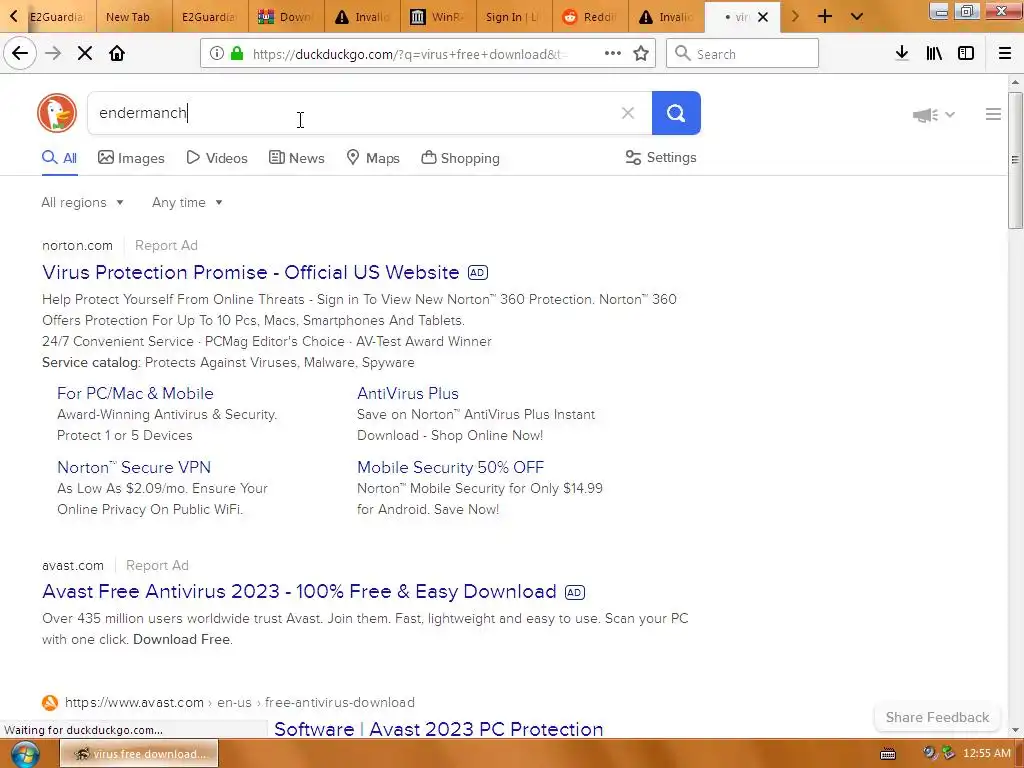Click Report Ad next to norton.com

166,246
